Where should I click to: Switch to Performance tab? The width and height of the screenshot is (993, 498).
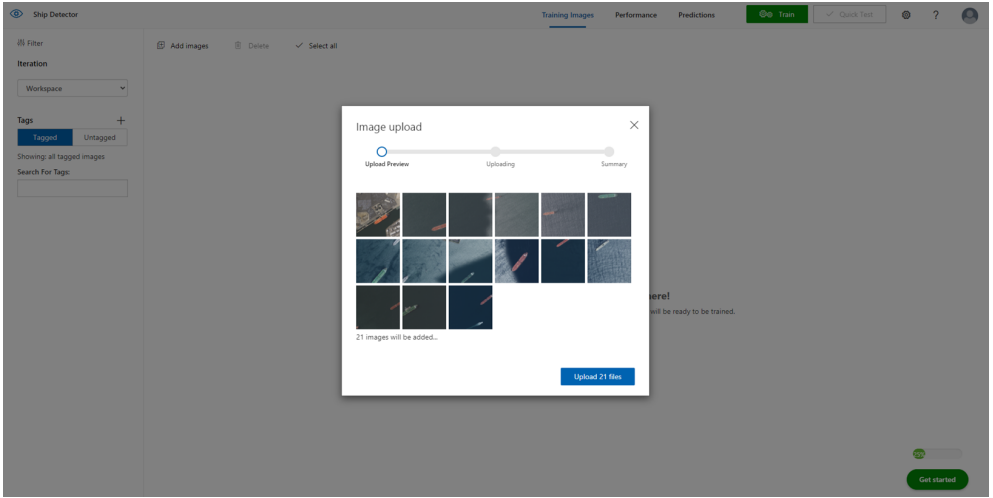coord(636,15)
